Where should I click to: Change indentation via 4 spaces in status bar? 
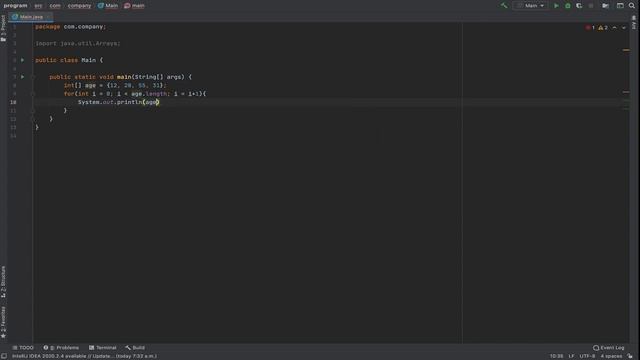click(611, 356)
